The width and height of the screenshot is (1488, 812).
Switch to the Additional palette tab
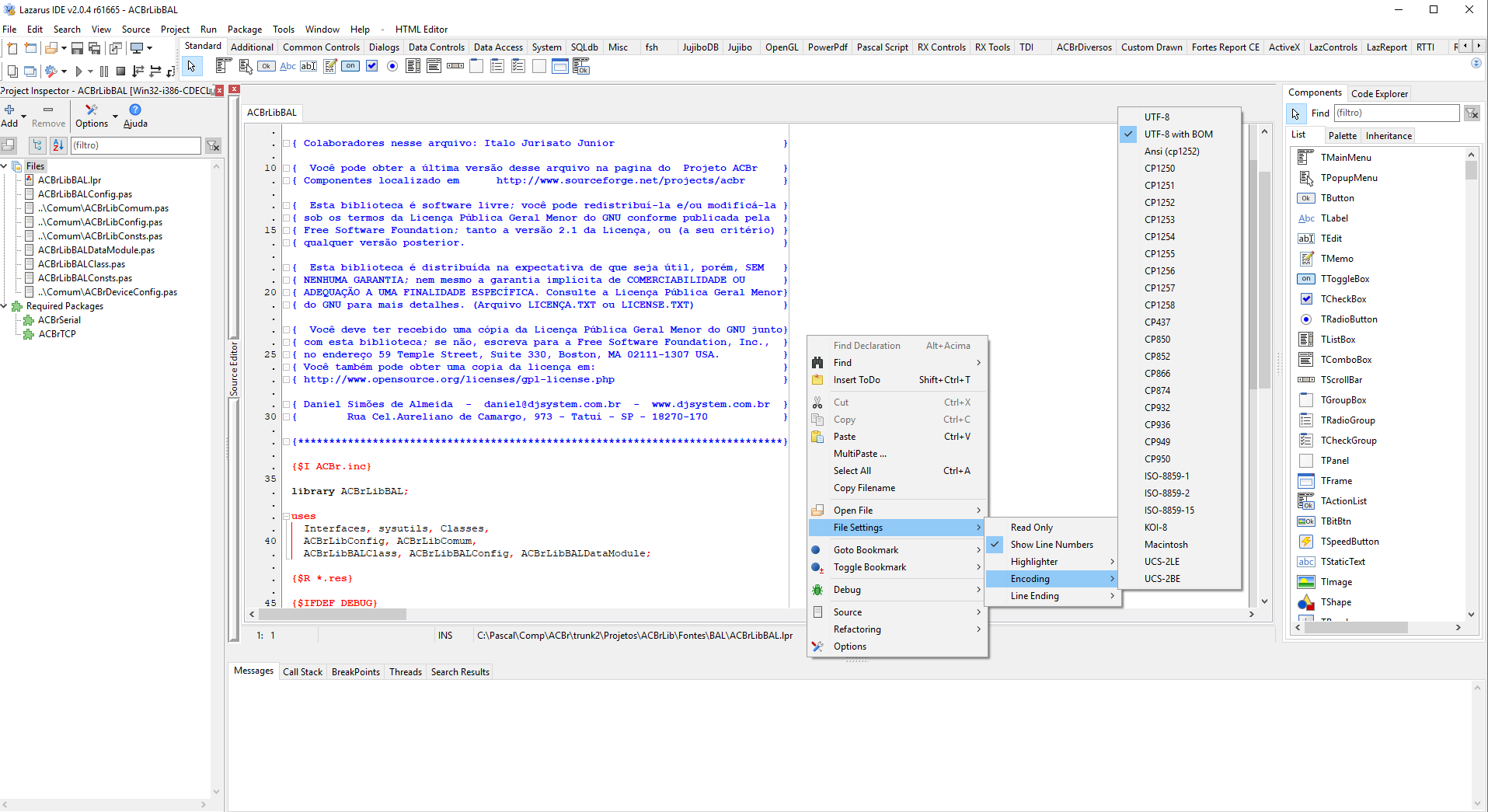point(252,47)
